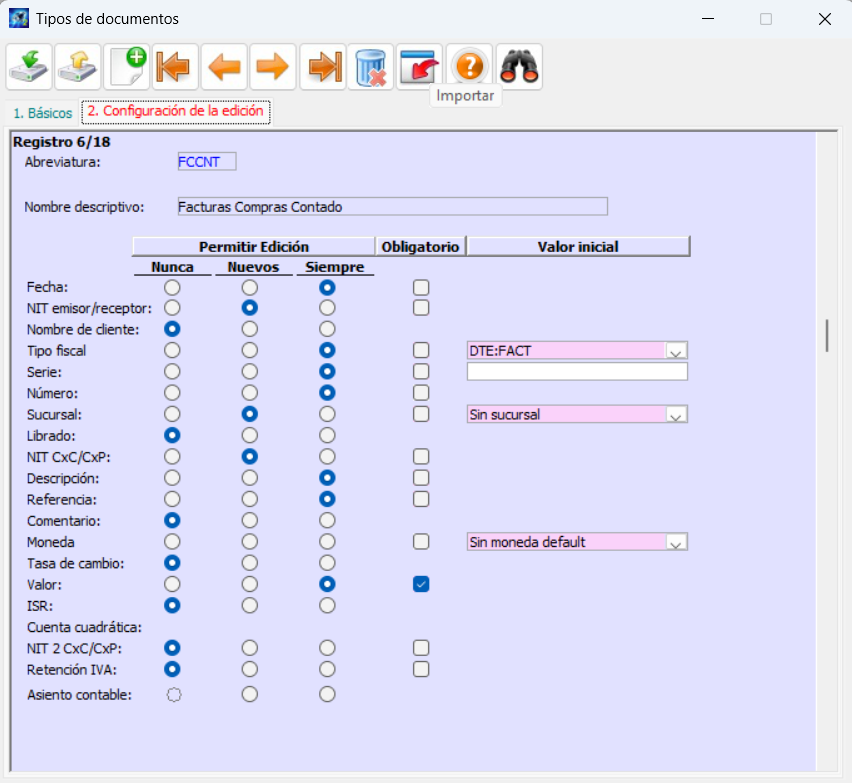
Task: Check the Obligatorio box for Fecha
Action: tap(421, 288)
